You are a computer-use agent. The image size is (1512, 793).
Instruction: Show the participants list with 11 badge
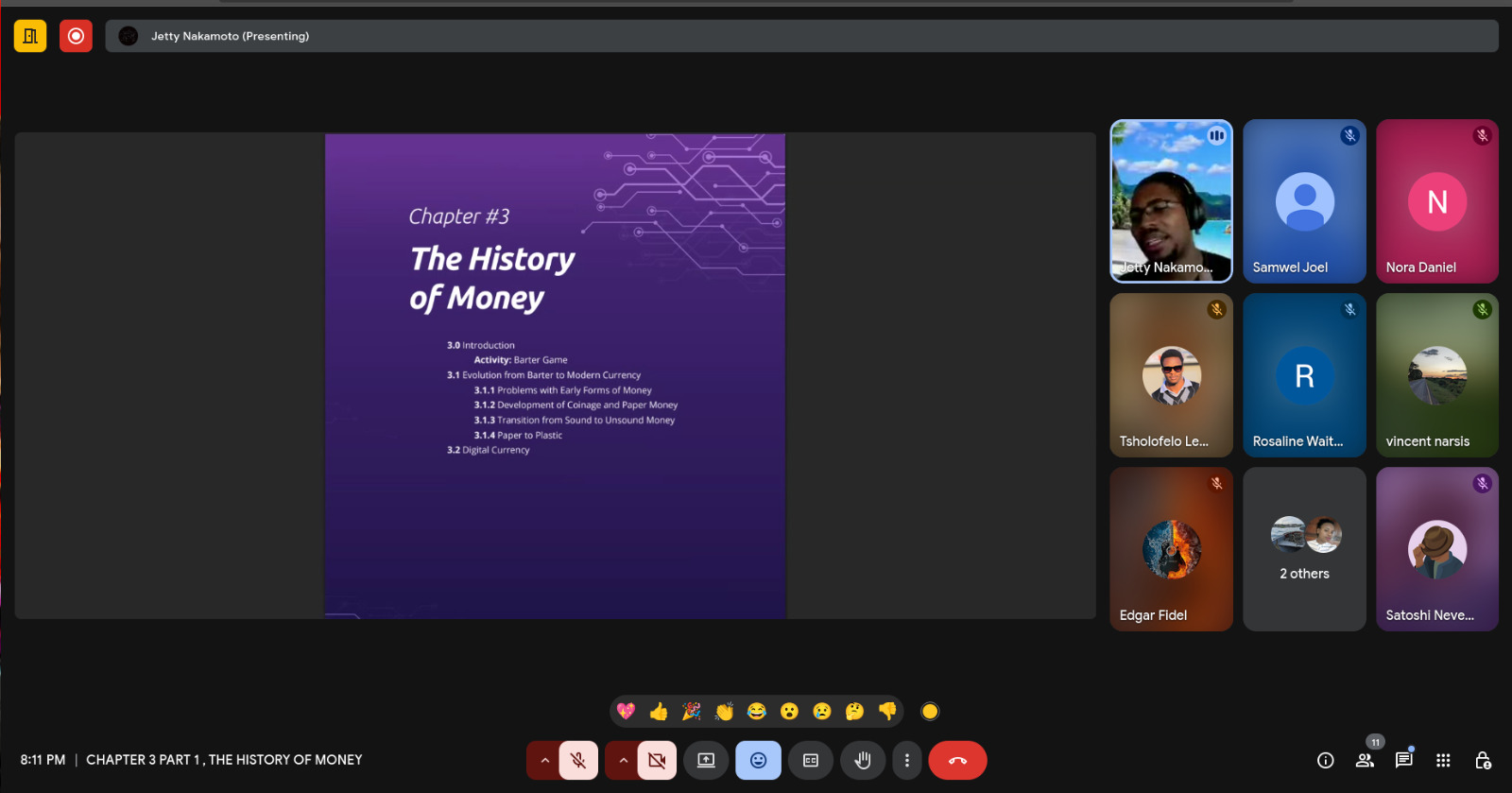[1365, 760]
